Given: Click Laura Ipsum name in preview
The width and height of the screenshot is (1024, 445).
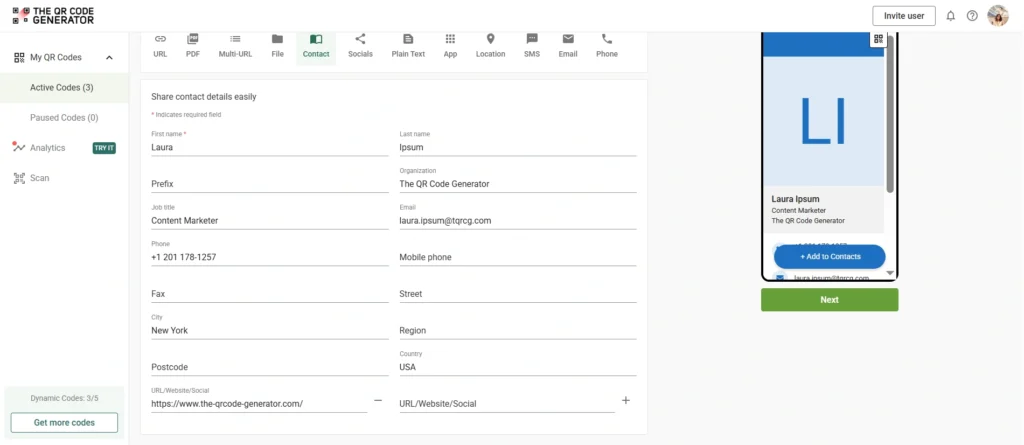Looking at the screenshot, I should click(795, 199).
